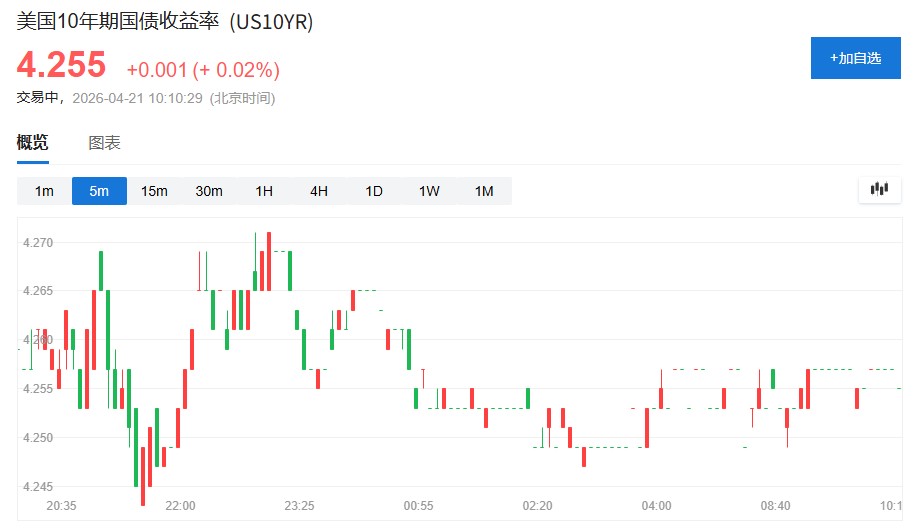Choose the 4H timeframe
Screen dimensions: 917x530
[319, 191]
